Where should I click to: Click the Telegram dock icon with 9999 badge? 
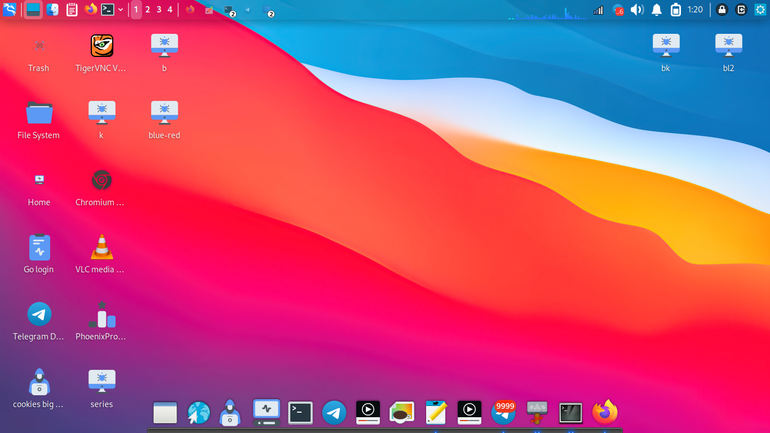click(x=503, y=412)
